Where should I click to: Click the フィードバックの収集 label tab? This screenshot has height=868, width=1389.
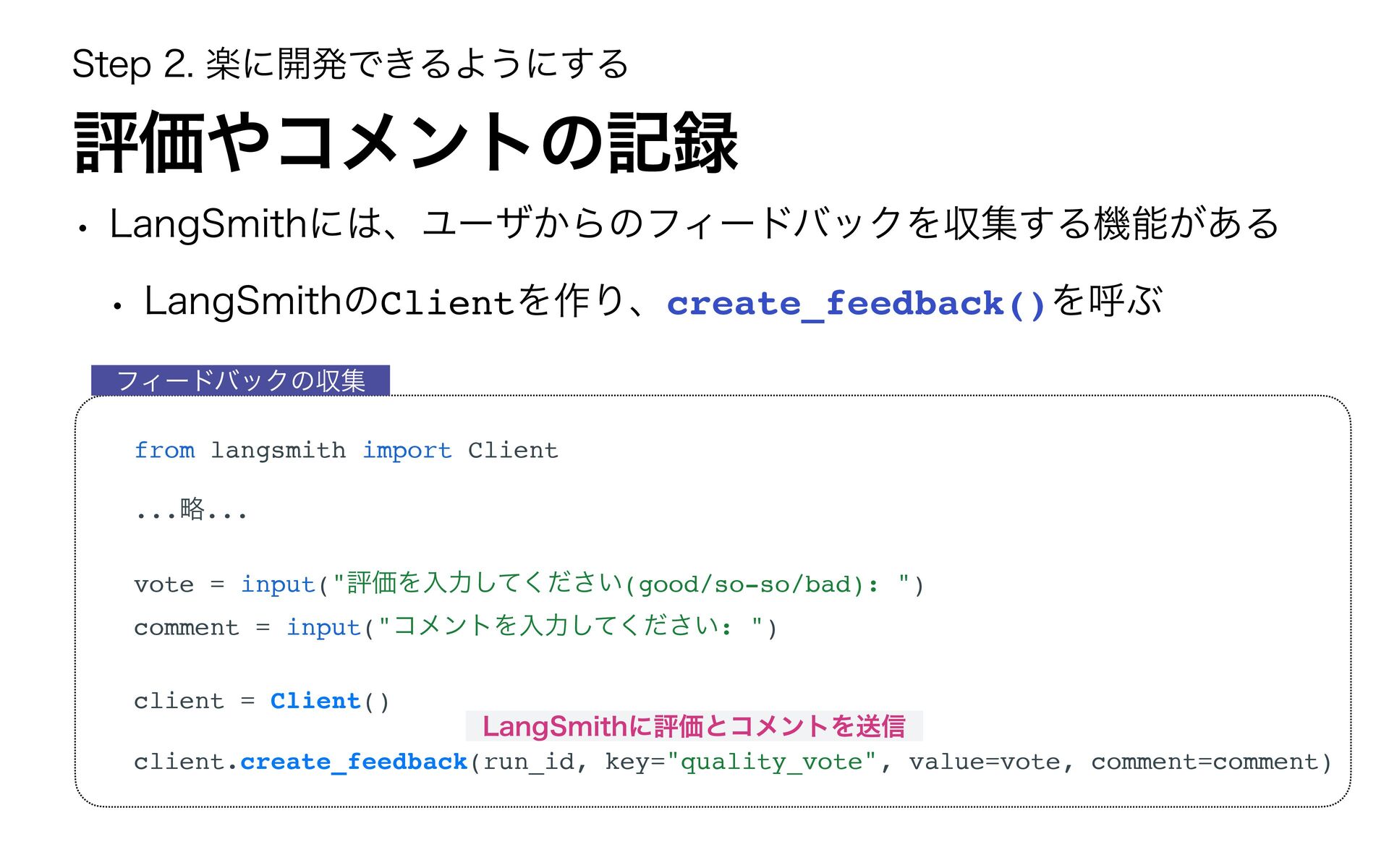tap(240, 380)
